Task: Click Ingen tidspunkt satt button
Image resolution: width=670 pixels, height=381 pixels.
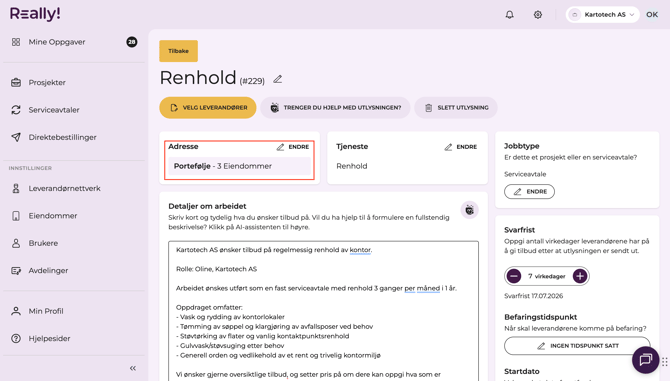Action: (x=577, y=346)
